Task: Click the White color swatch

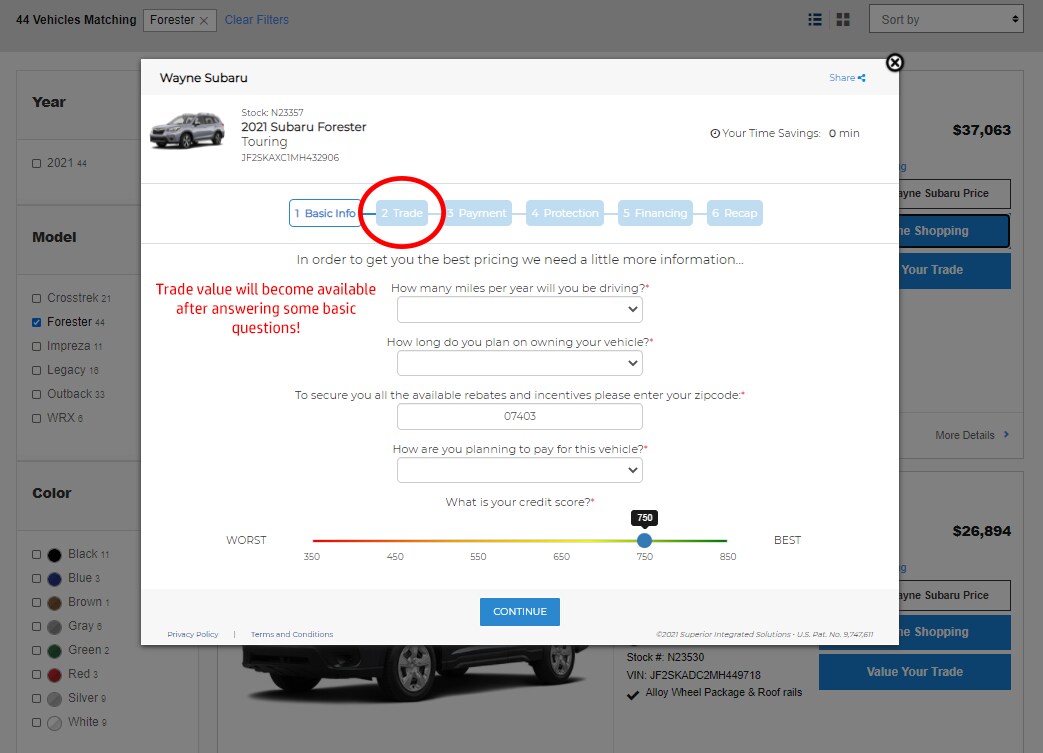Action: 55,722
